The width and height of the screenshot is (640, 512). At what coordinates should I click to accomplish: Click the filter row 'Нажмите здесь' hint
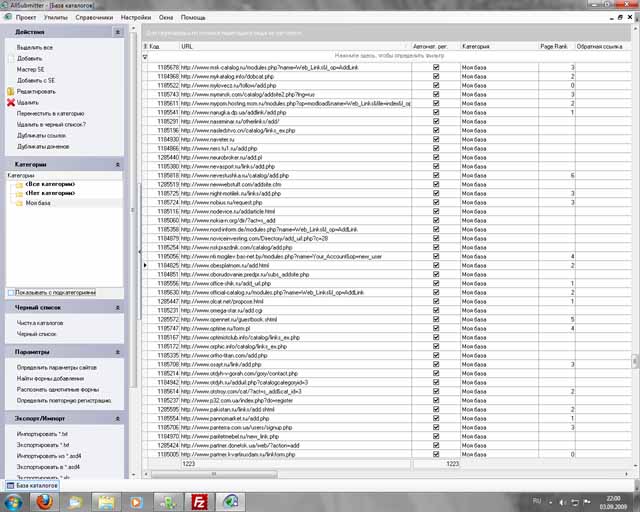coord(389,56)
